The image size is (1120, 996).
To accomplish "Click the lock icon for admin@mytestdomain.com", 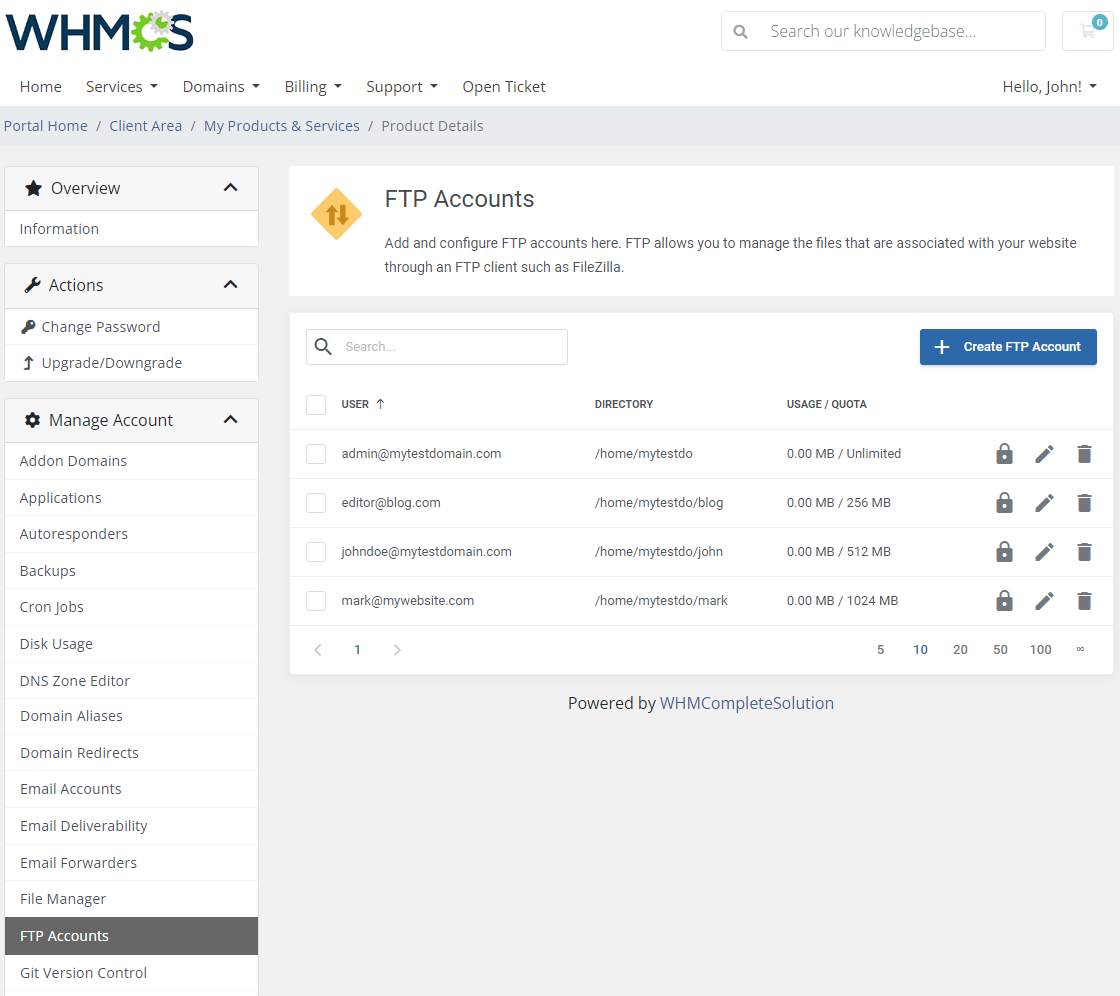I will pos(1004,454).
